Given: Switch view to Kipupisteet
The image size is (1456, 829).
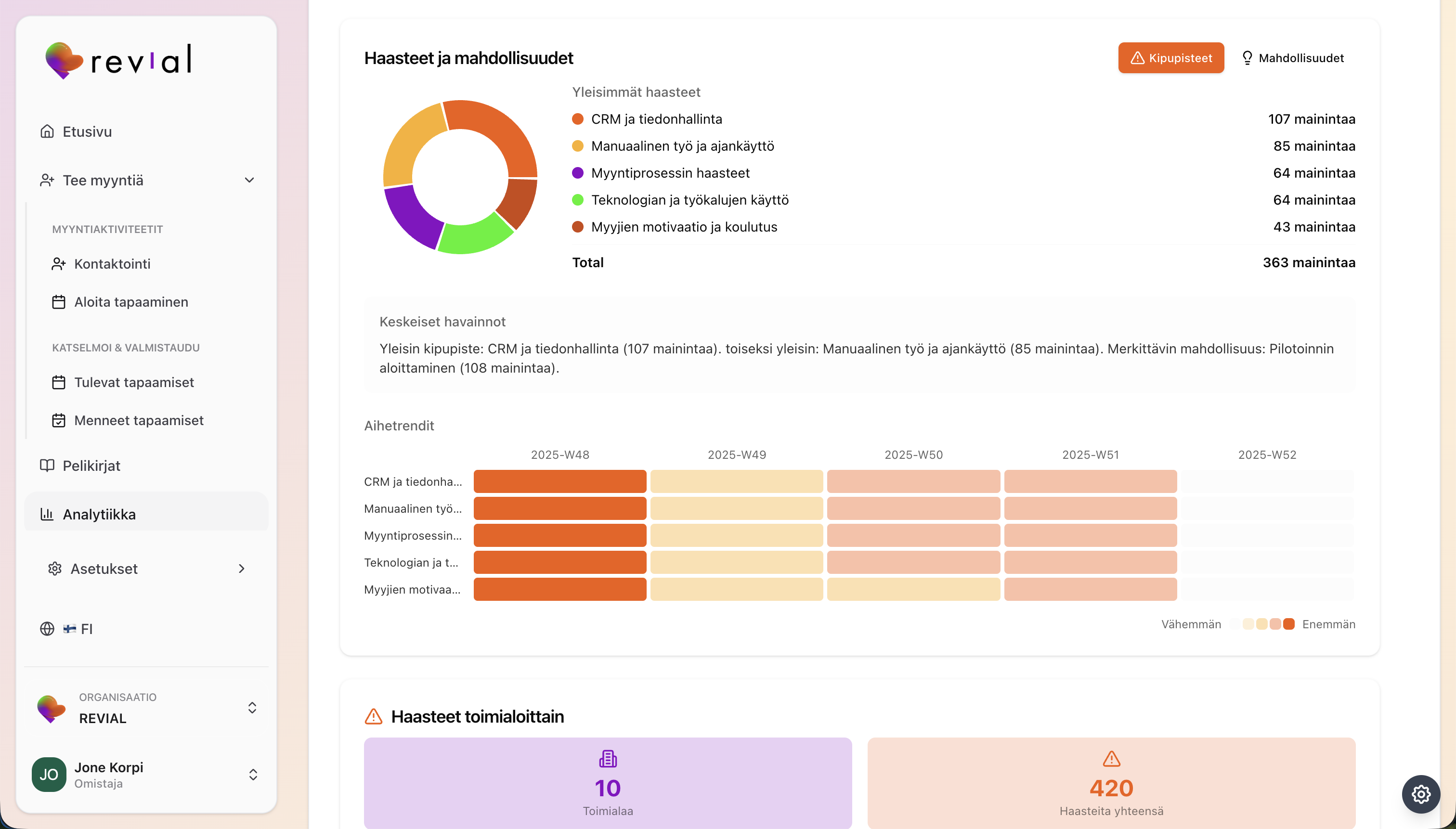Looking at the screenshot, I should click(x=1170, y=57).
